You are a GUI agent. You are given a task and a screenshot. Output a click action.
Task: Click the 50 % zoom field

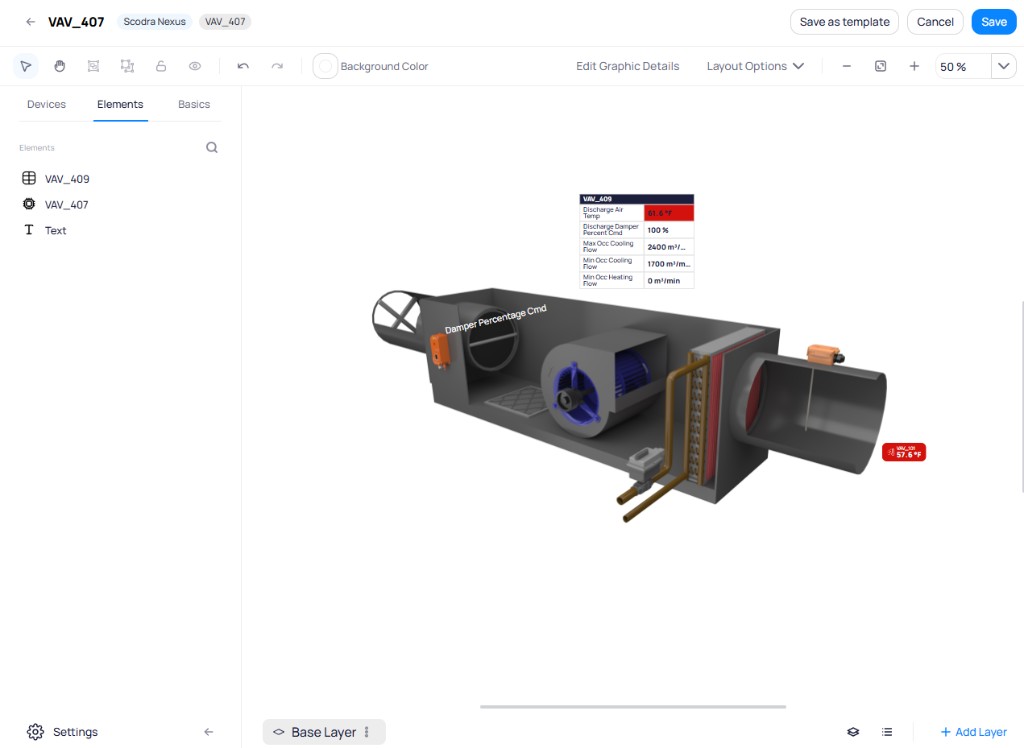(x=963, y=66)
